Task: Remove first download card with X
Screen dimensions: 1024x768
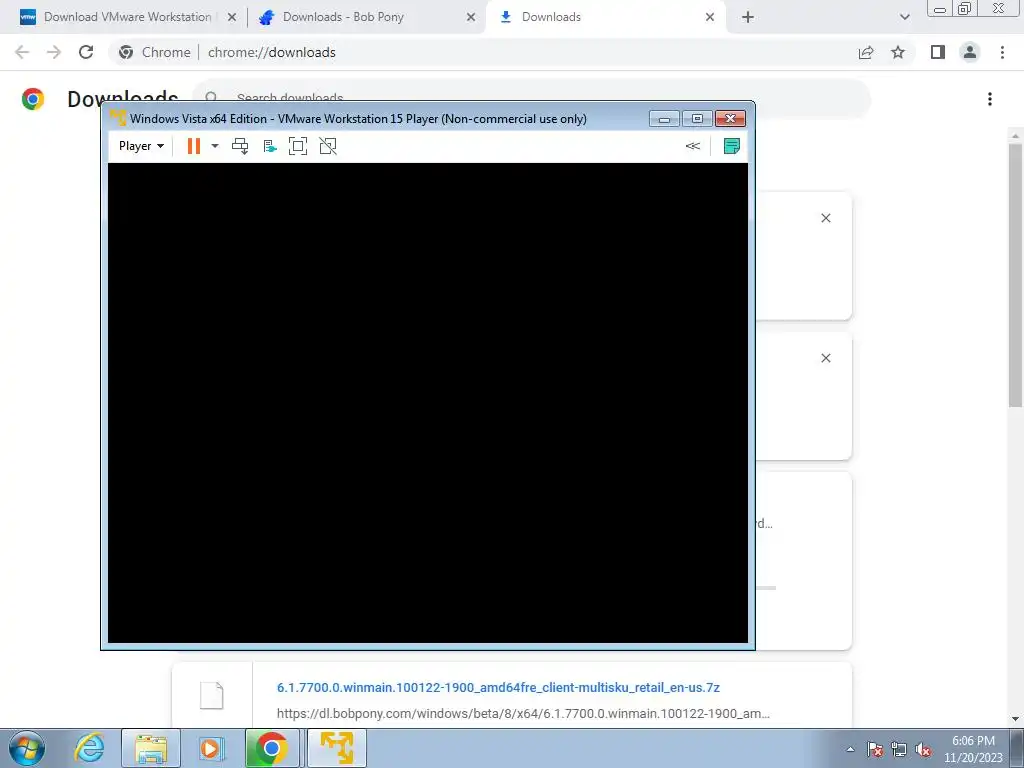Action: (825, 218)
